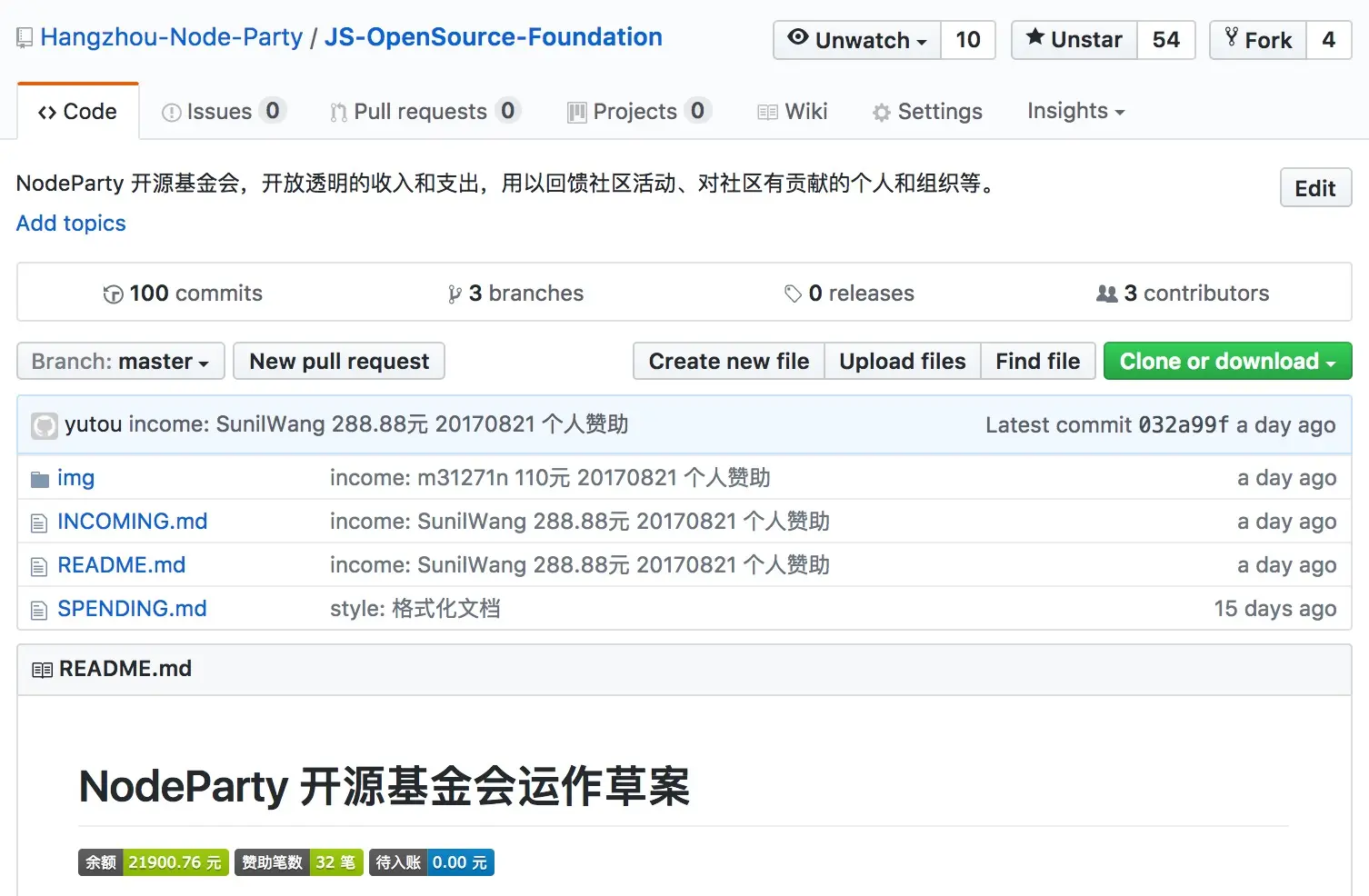Click New pull request
The image size is (1369, 896).
[x=339, y=361]
